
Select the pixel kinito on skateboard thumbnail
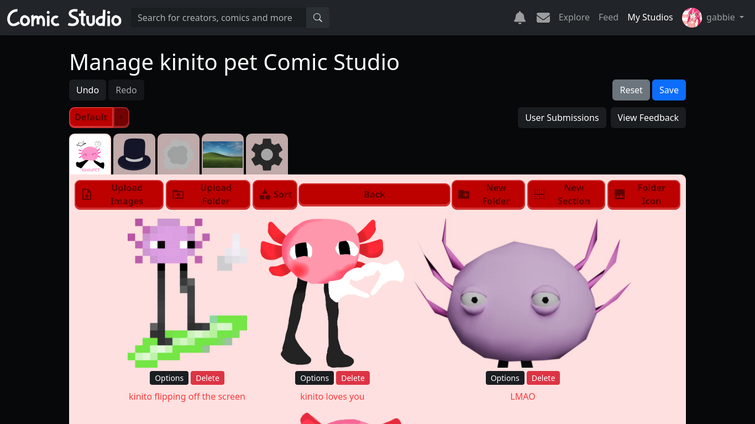click(187, 293)
